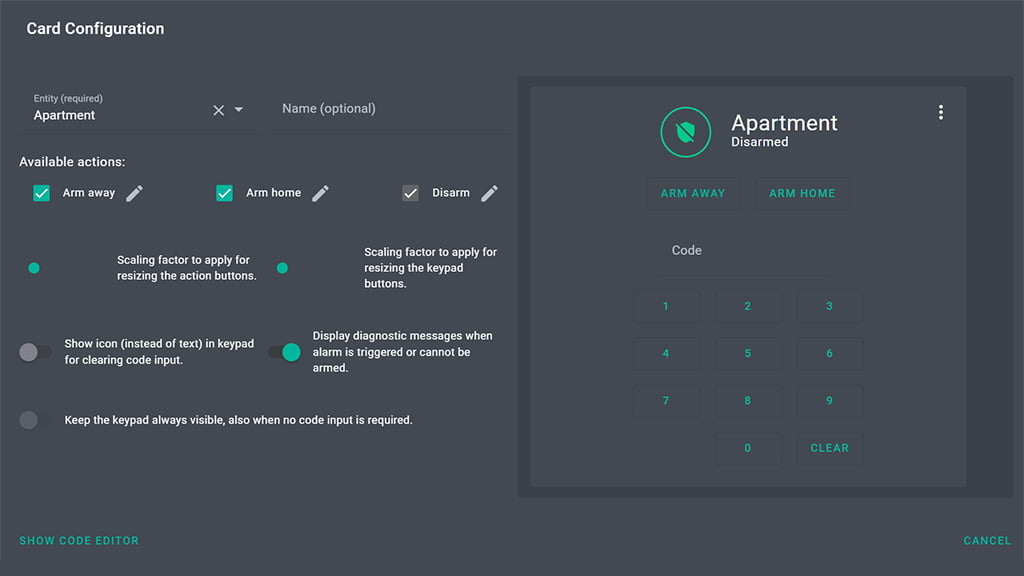
Task: Click the disarmed shield icon for Apartment
Action: (x=686, y=132)
